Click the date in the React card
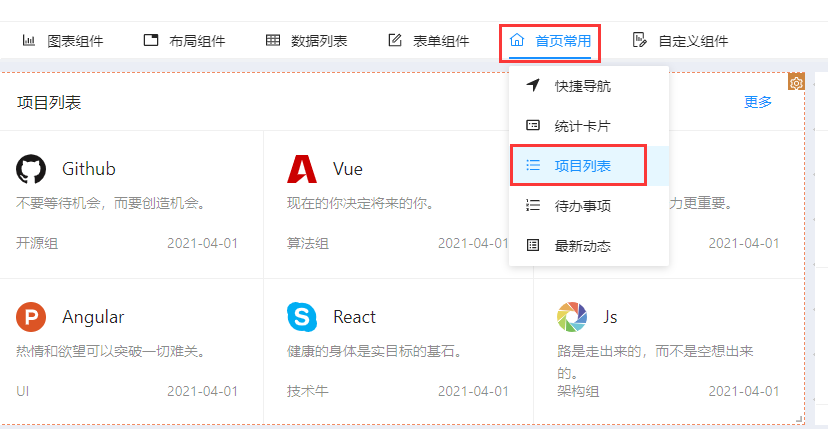The width and height of the screenshot is (828, 429). [x=474, y=391]
